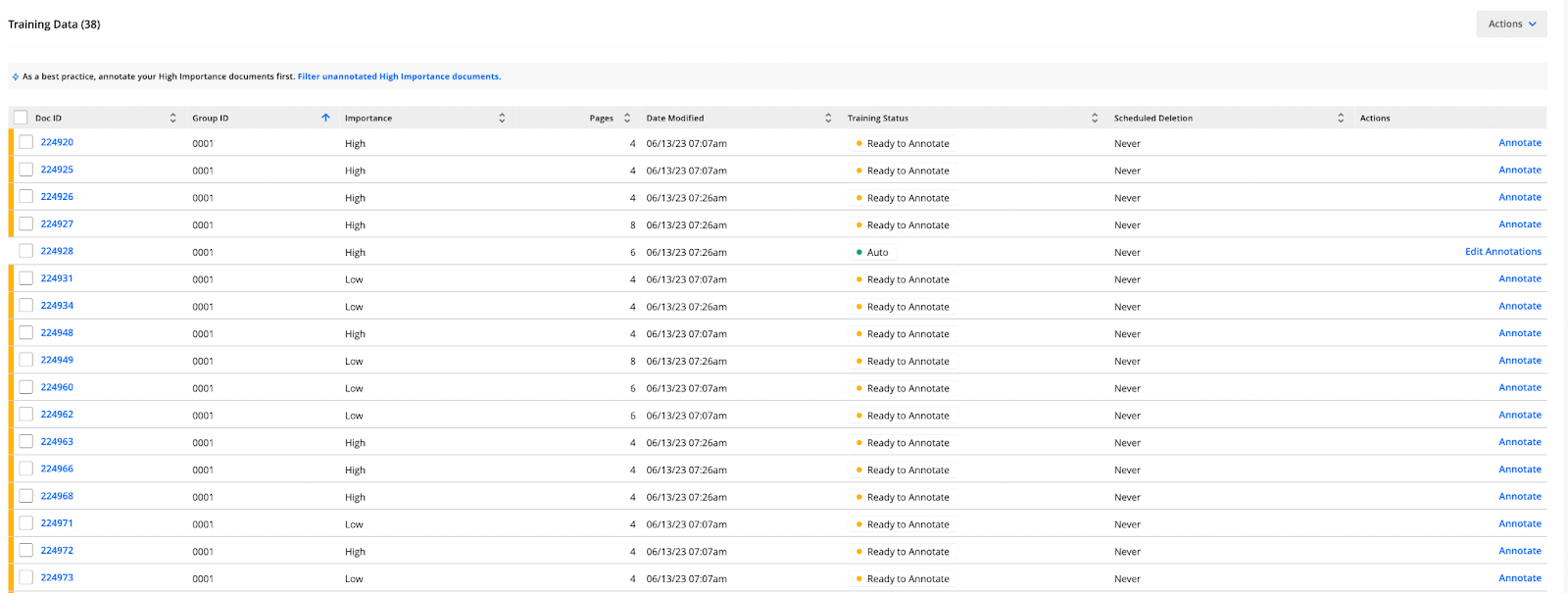
Task: Click the Group ID column header
Action: tap(210, 119)
